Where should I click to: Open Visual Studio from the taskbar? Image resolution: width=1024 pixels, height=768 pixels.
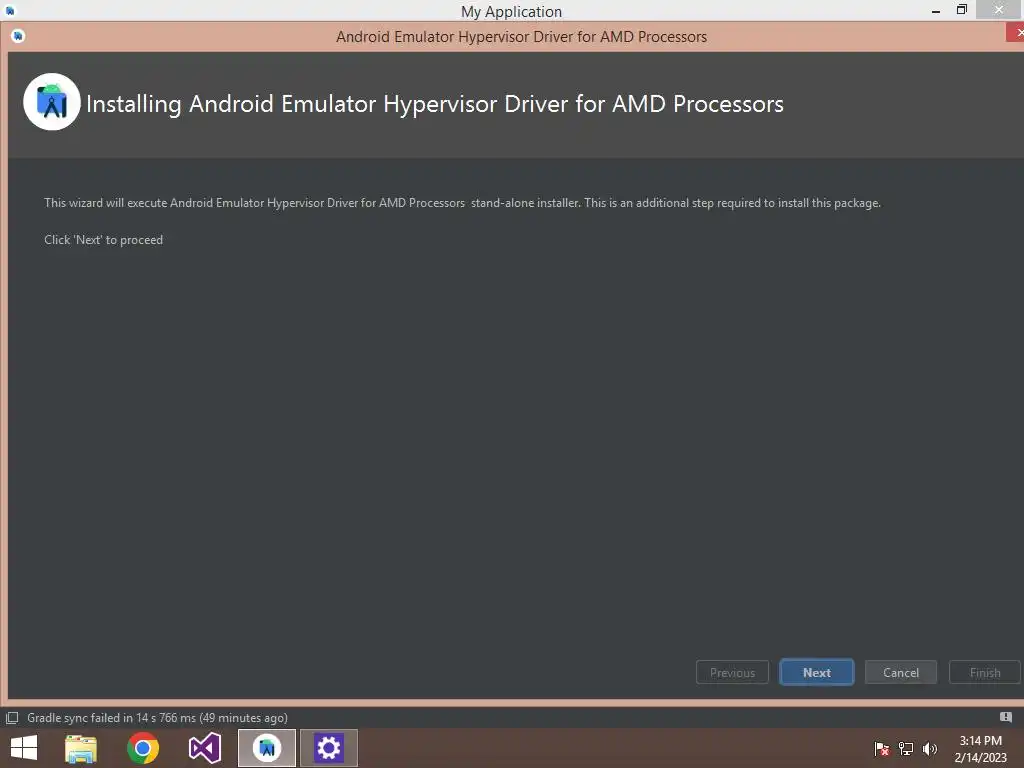pos(205,748)
